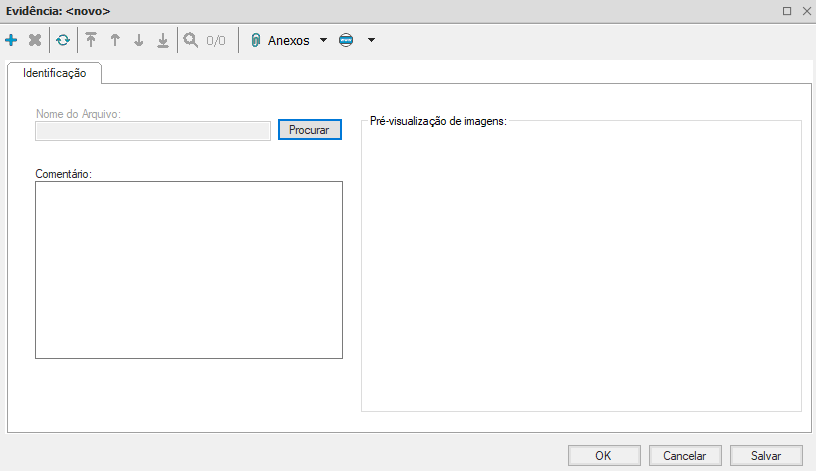Click the Anexos paperclip icon

(x=256, y=41)
